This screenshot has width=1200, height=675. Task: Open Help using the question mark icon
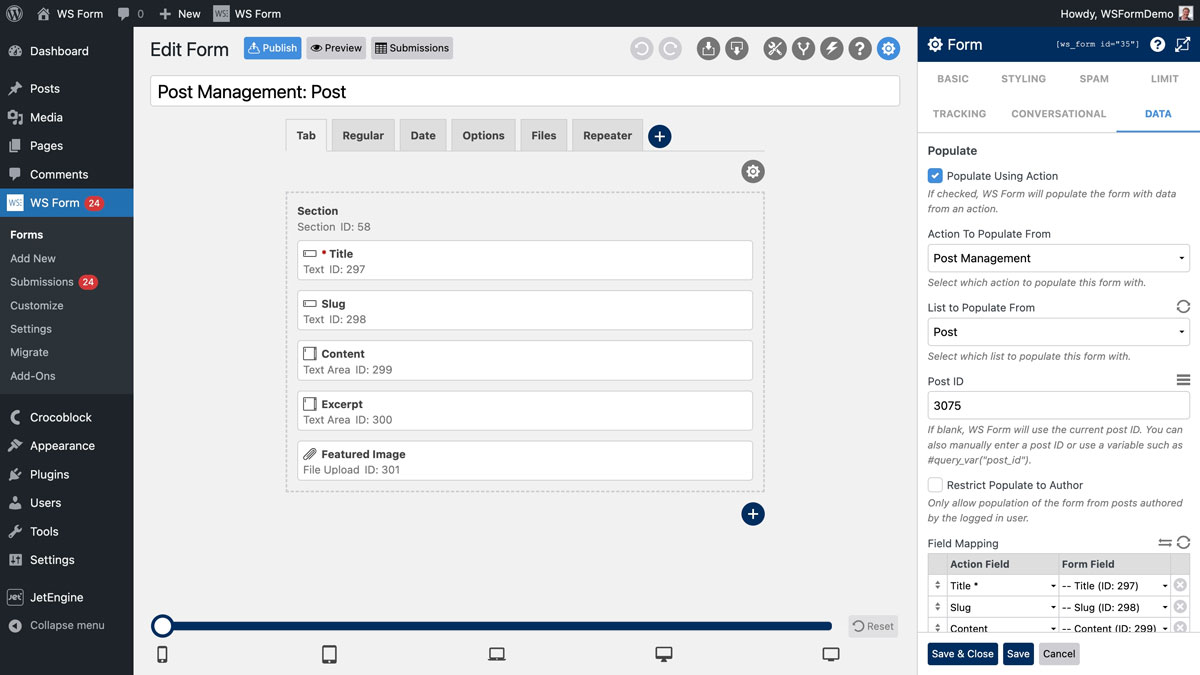(859, 48)
